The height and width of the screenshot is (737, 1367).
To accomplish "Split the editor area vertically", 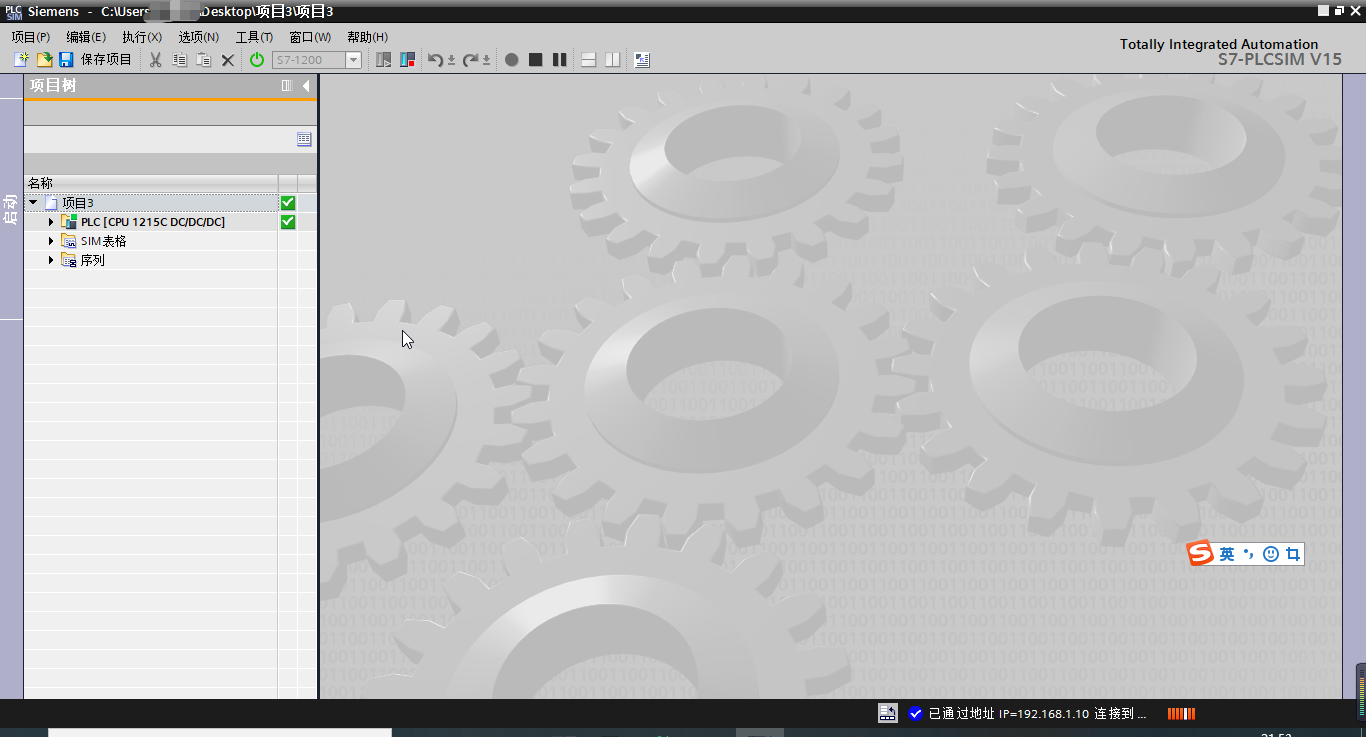I will click(612, 60).
